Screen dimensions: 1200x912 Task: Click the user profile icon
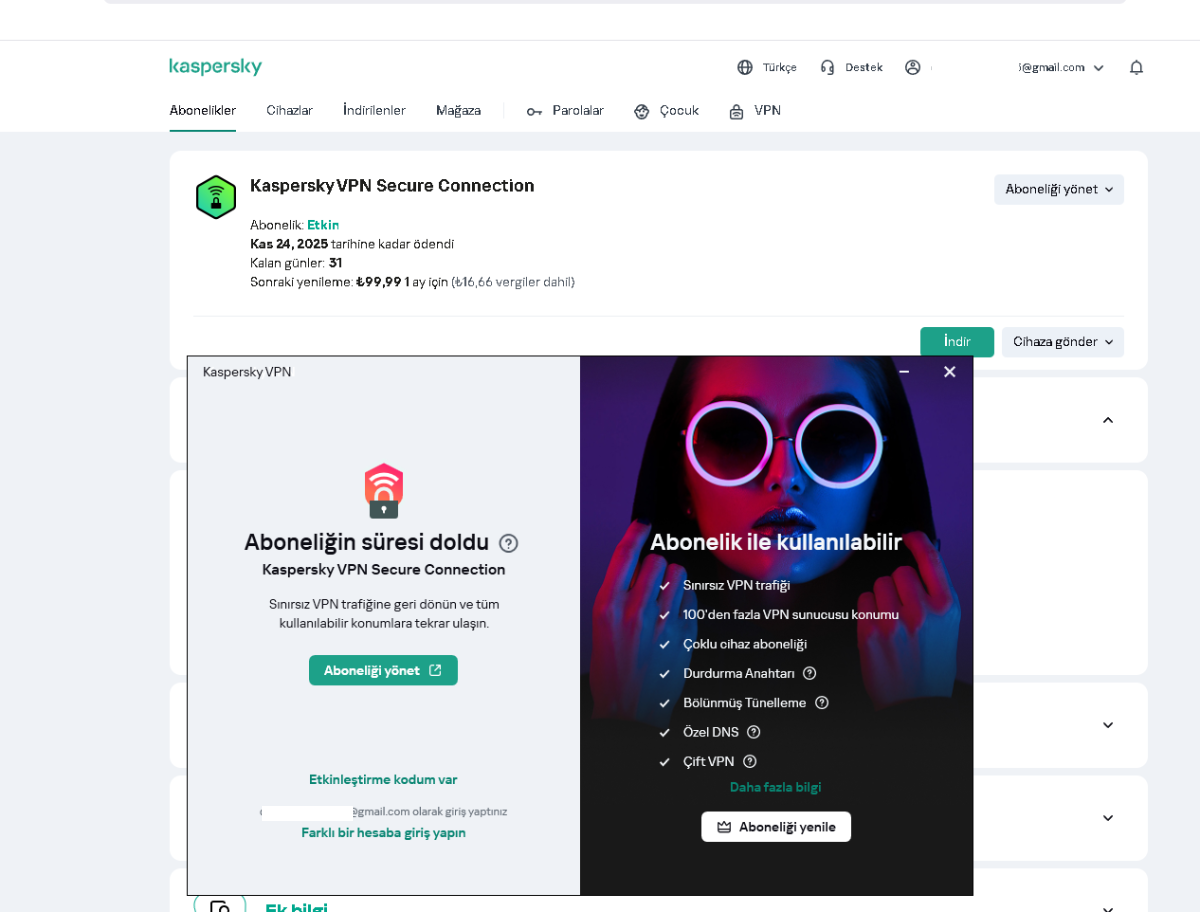click(x=912, y=67)
